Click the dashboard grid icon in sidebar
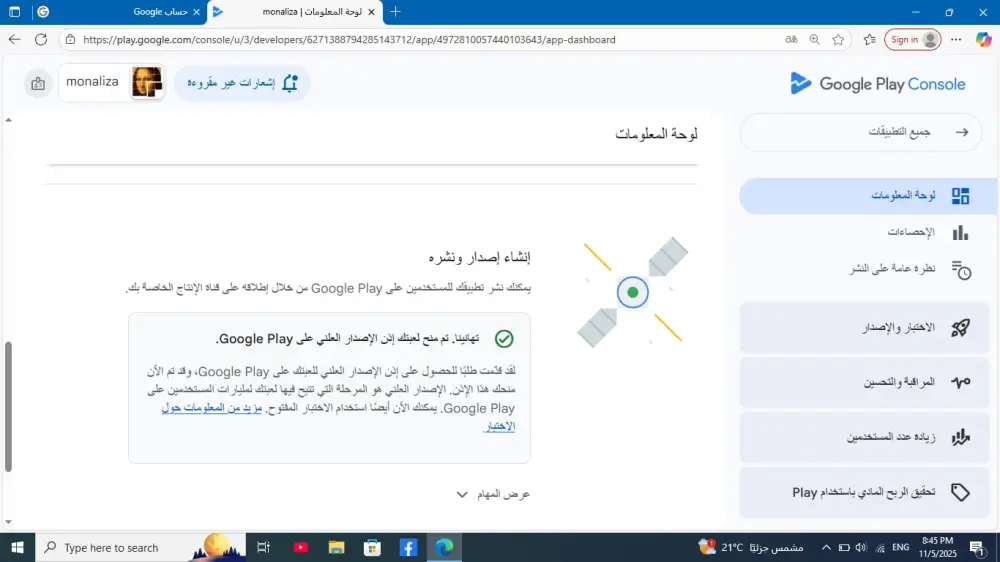Screen dimensions: 1000x562 point(960,196)
